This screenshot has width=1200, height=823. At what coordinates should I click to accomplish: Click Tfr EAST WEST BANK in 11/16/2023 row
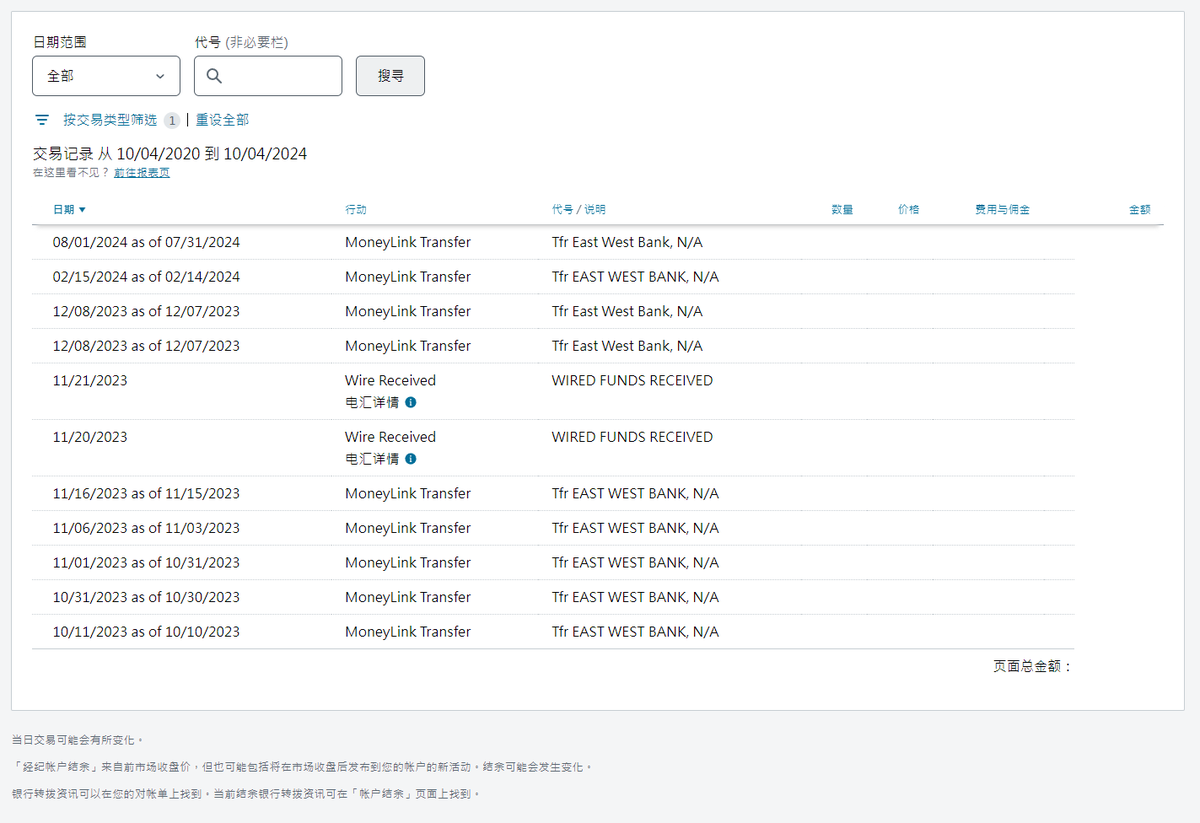(635, 493)
